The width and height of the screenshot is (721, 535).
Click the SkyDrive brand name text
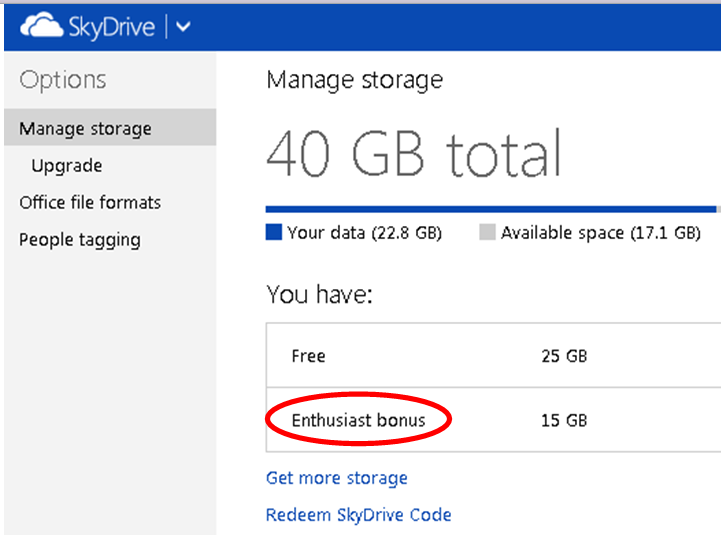coord(112,27)
